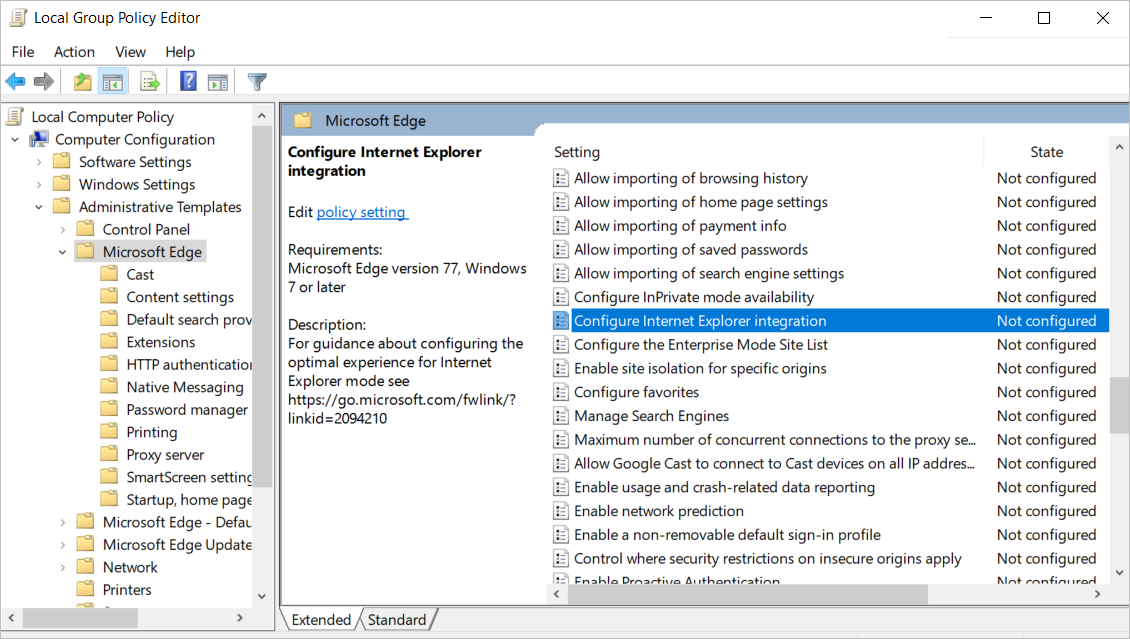The image size is (1130, 639).
Task: Switch to the Standard tab
Action: coord(397,620)
